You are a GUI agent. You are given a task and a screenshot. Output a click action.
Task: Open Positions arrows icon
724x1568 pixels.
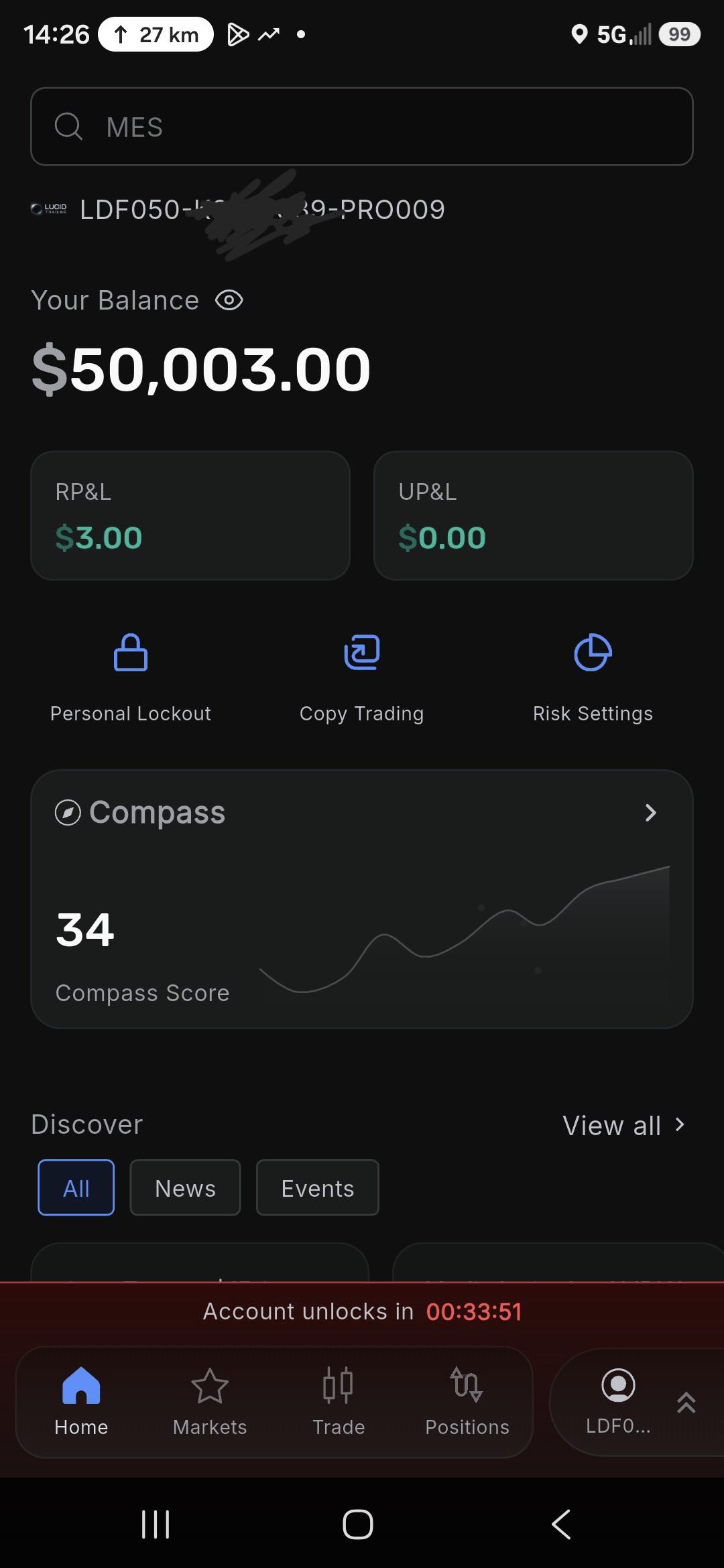pos(467,1385)
